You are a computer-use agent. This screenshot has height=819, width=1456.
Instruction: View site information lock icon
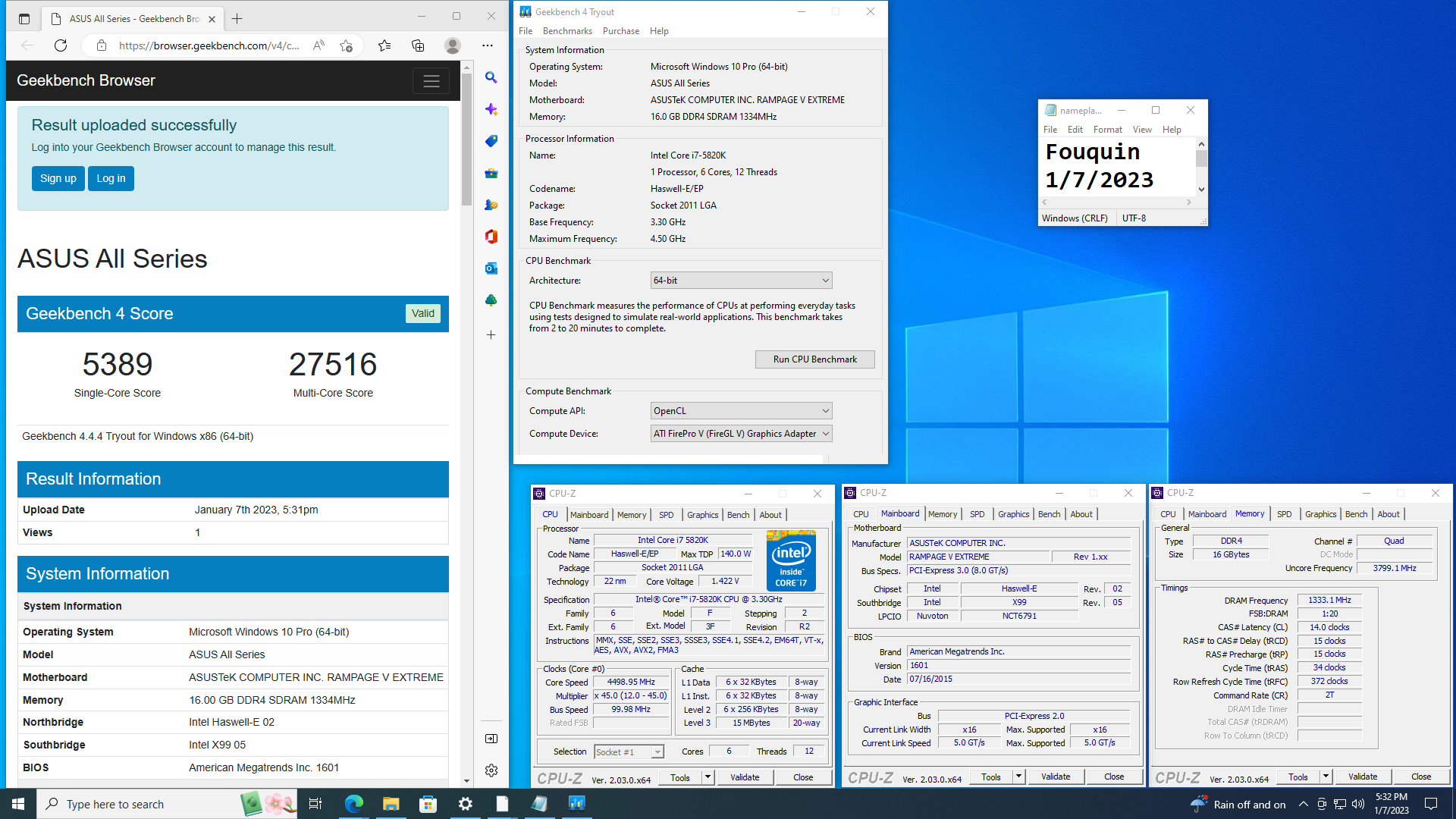coord(101,45)
